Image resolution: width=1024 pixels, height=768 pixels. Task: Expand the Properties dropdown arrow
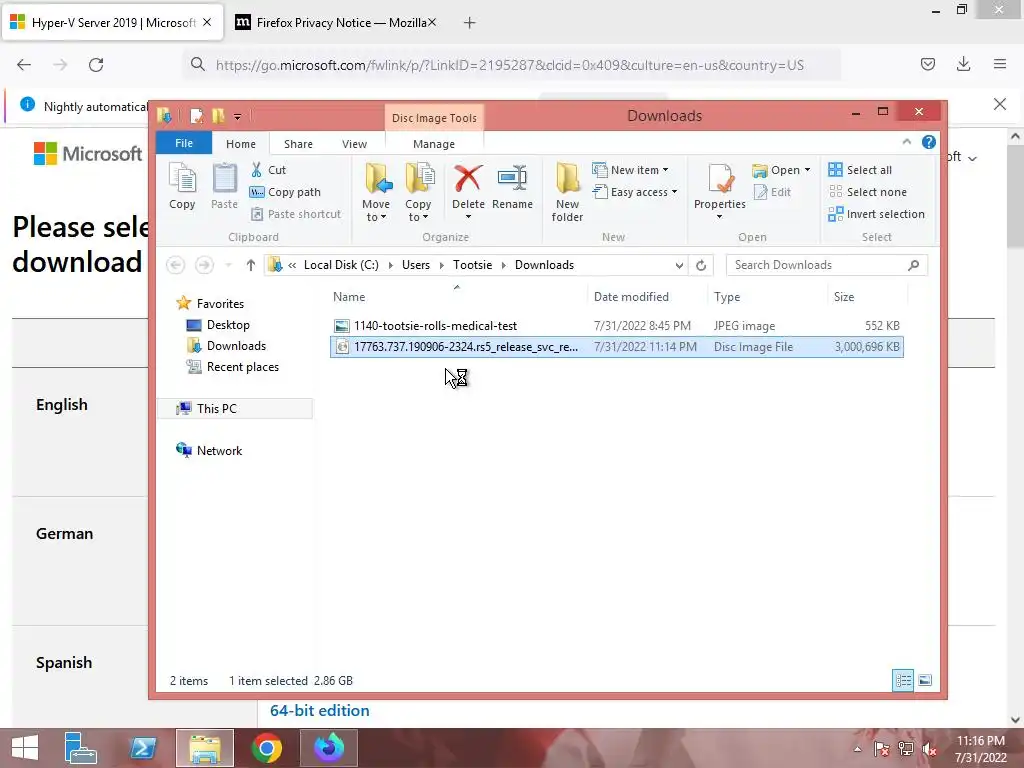tap(720, 217)
